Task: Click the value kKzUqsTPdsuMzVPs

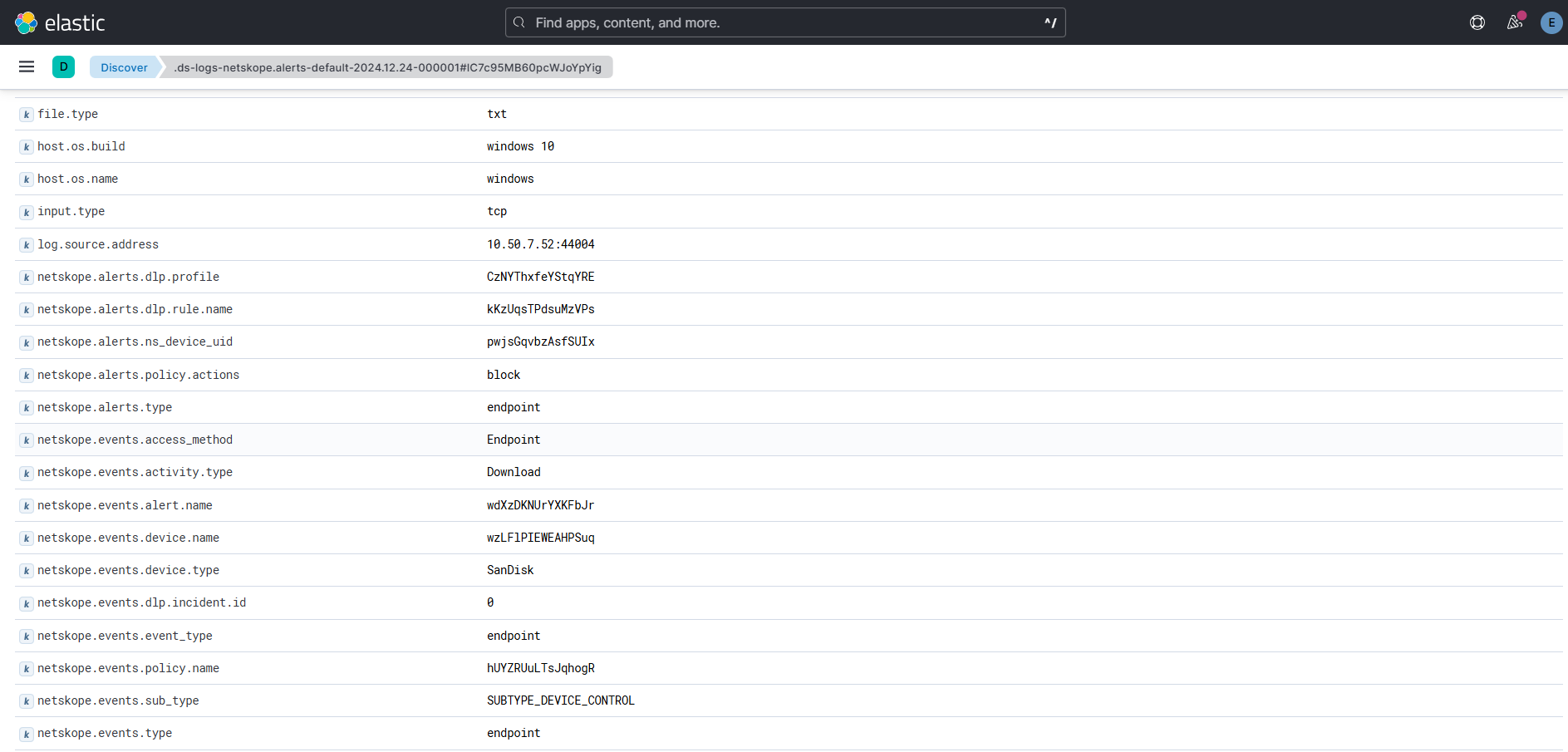Action: click(x=541, y=309)
